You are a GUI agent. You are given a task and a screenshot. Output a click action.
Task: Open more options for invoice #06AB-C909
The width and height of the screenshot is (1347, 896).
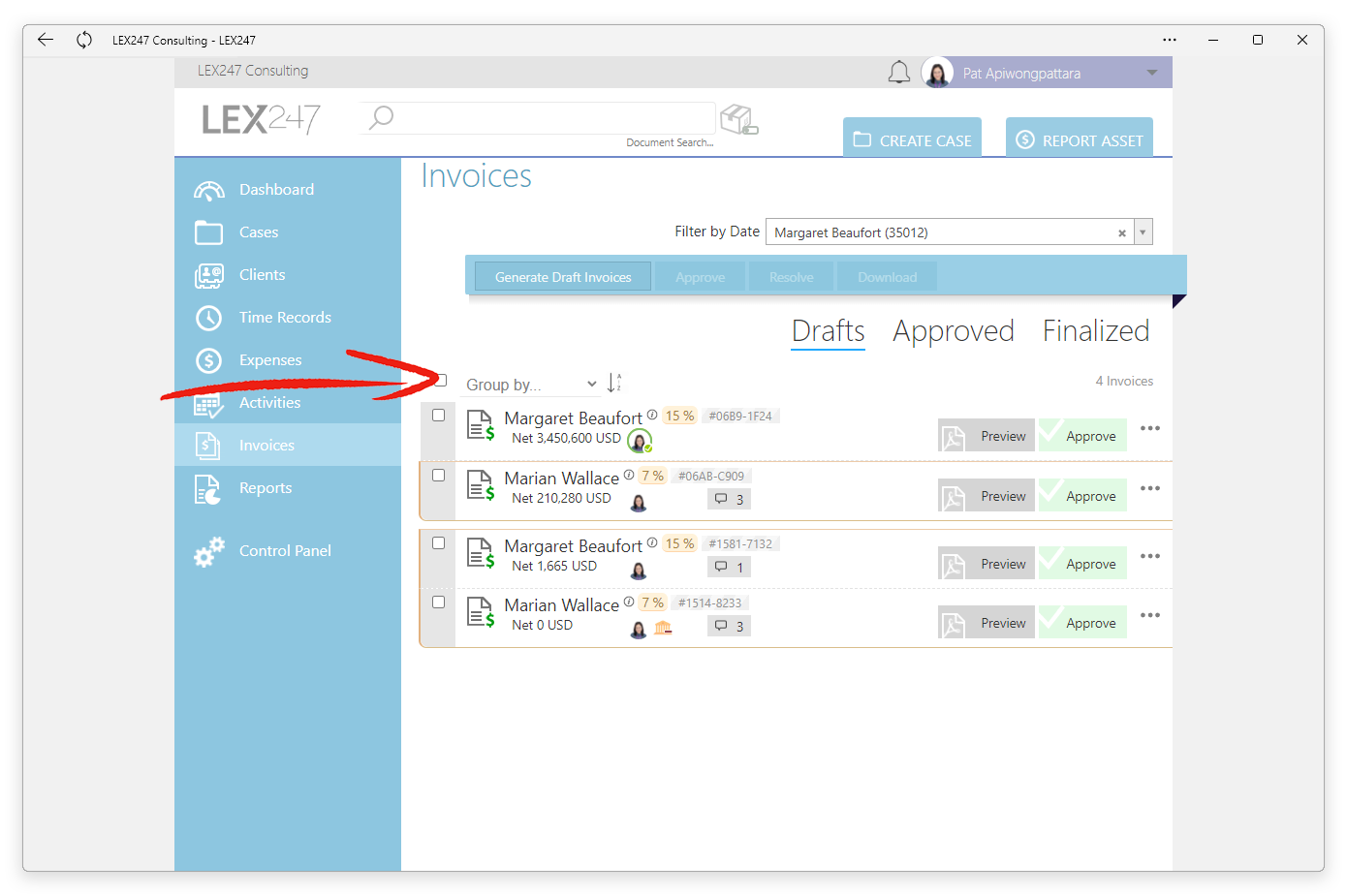click(x=1150, y=488)
